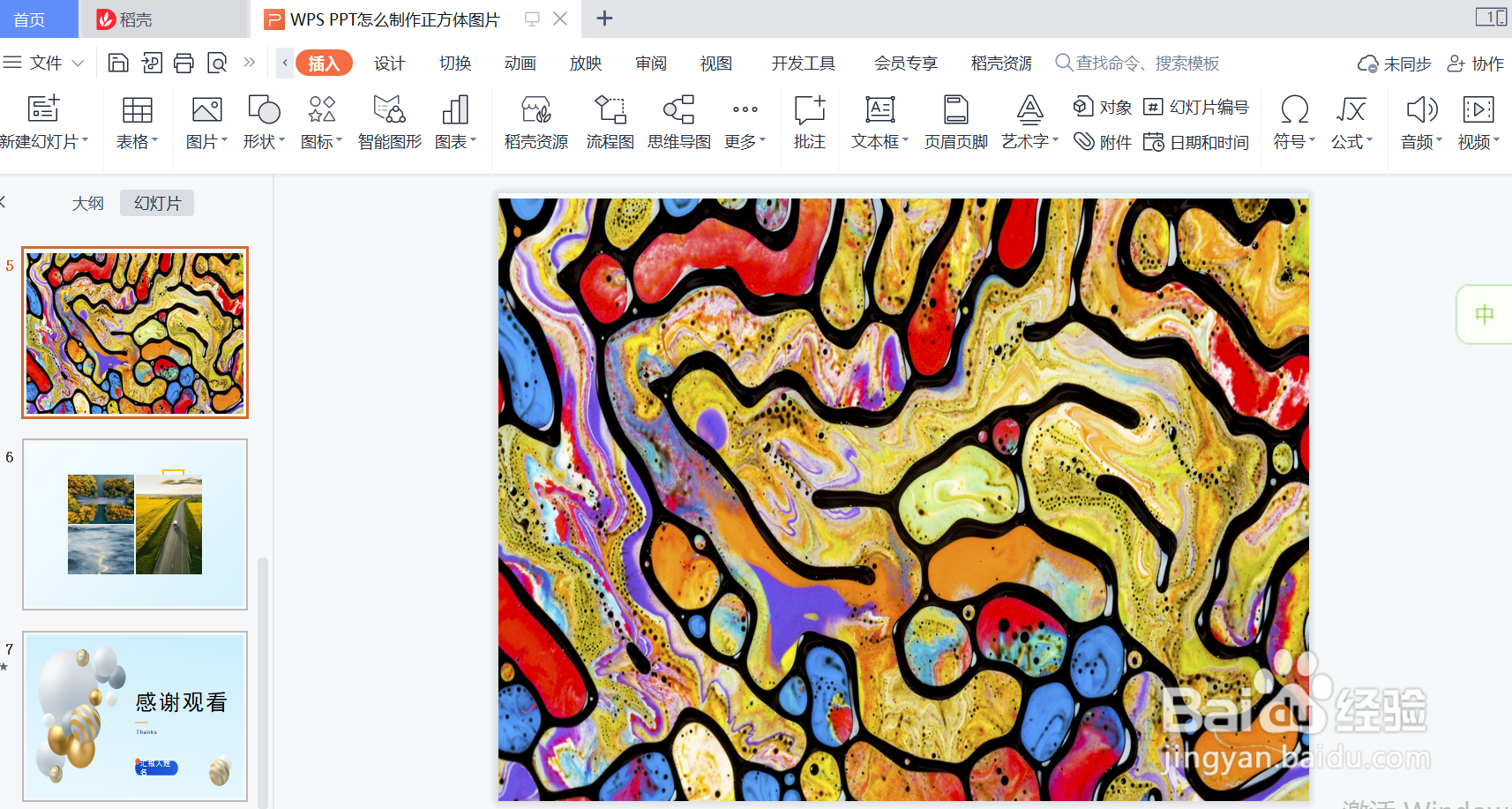The width and height of the screenshot is (1512, 809).
Task: Open the 文件 file menu
Action: (44, 63)
